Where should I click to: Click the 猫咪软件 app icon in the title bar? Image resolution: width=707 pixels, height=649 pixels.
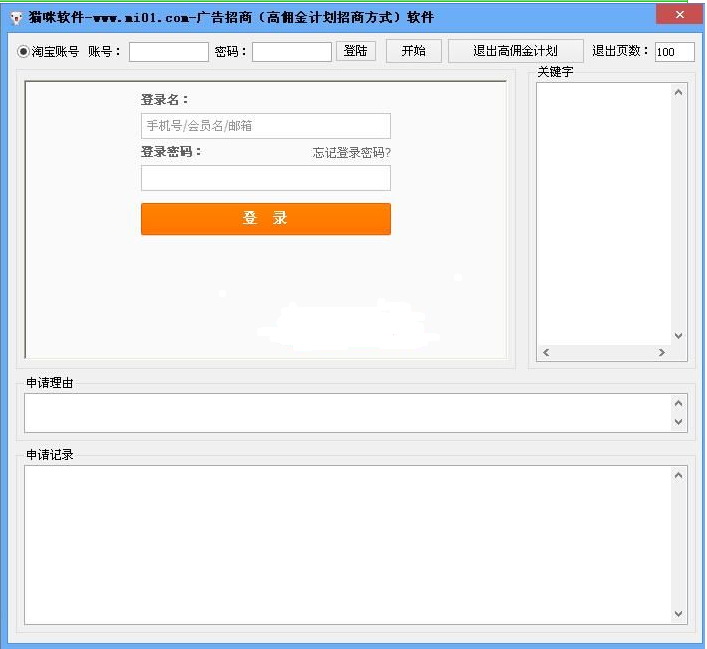[16, 18]
